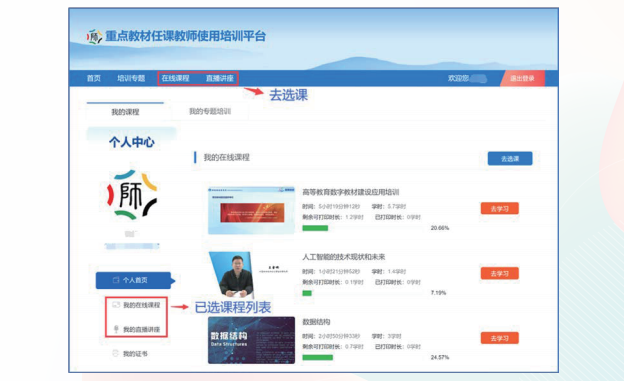624x381 pixels.
Task: Open 首页 in the navigation bar
Action: pyautogui.click(x=94, y=78)
